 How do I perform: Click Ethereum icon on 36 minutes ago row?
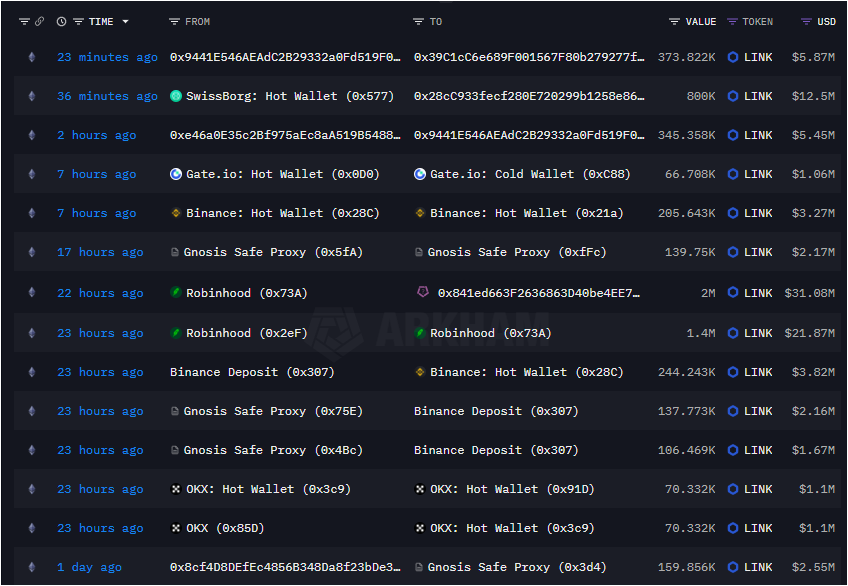[32, 96]
